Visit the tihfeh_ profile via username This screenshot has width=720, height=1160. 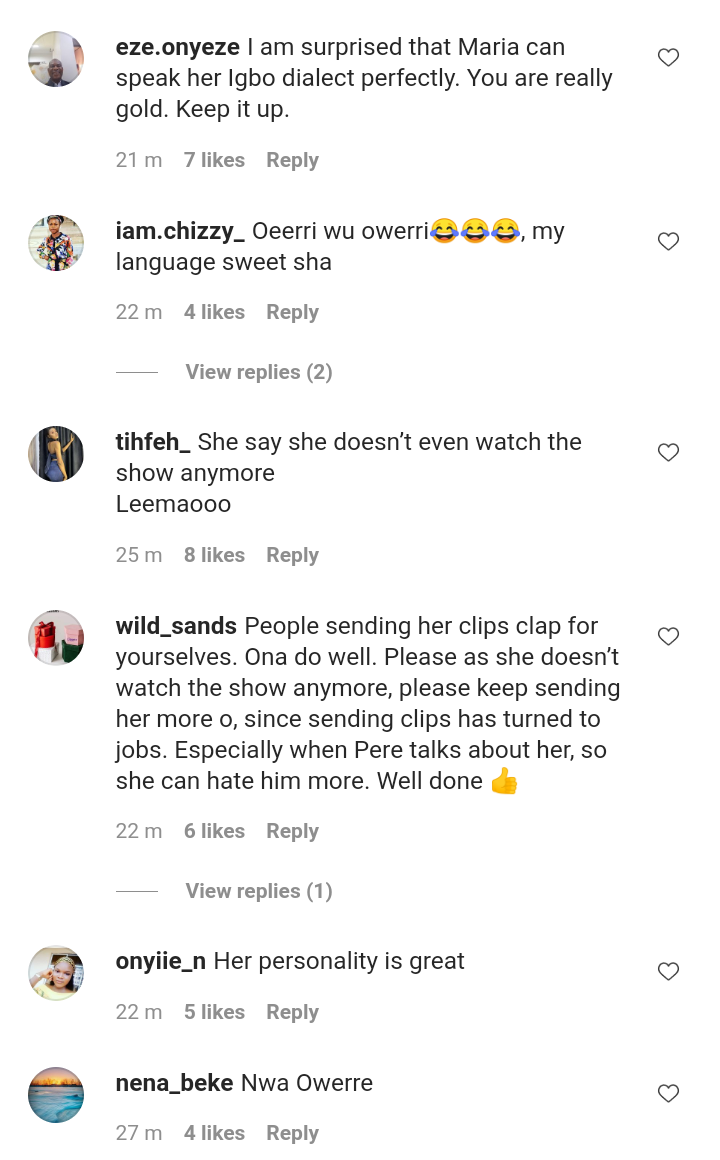pos(153,442)
